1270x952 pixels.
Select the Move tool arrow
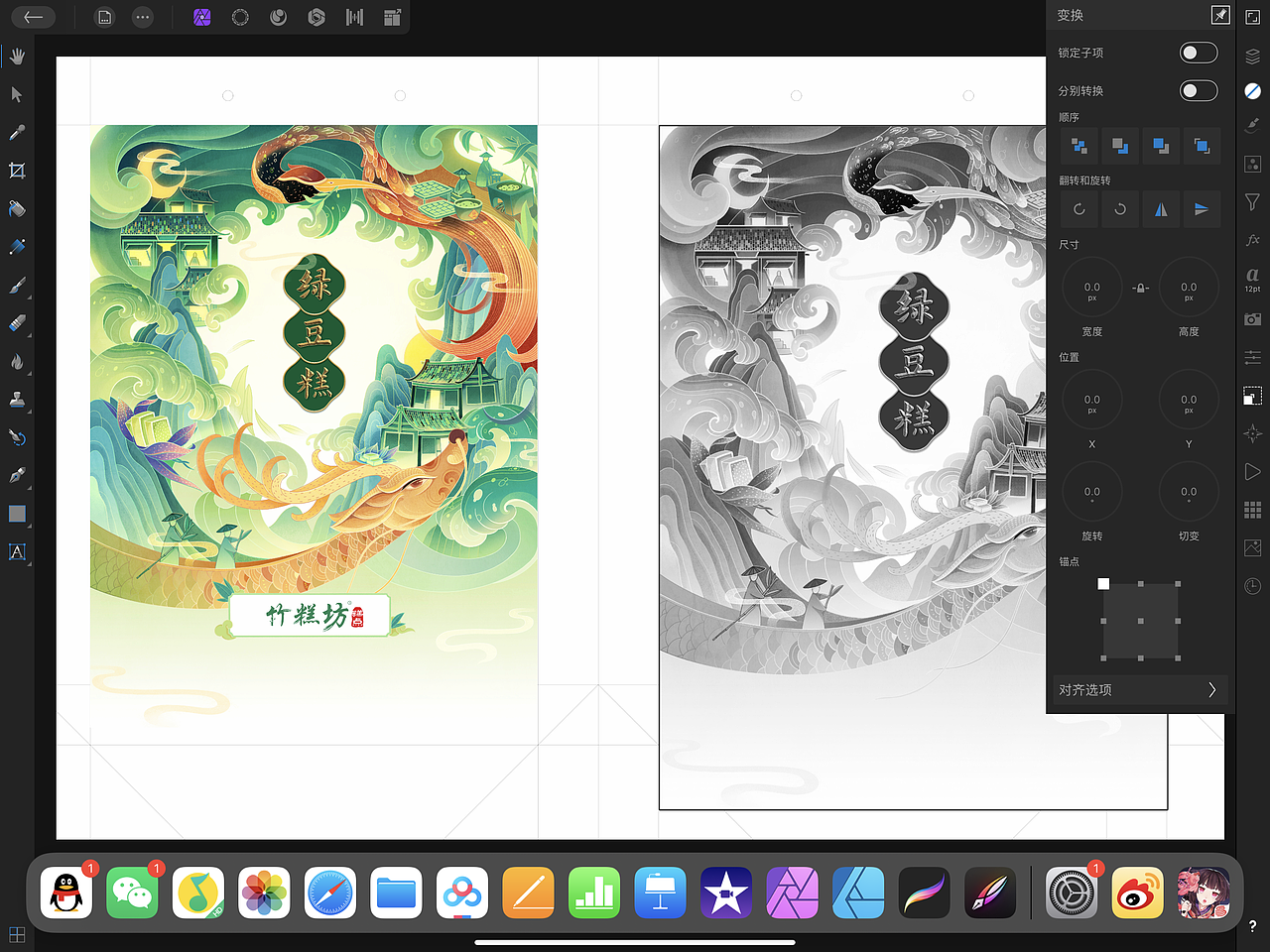pos(17,94)
